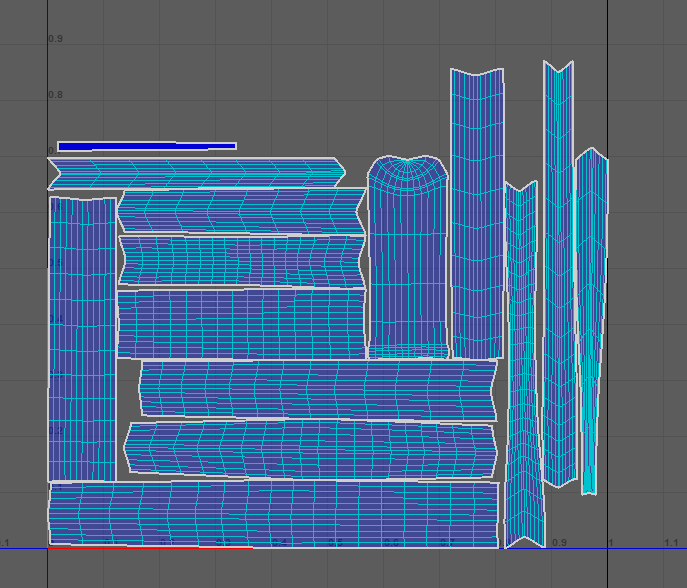
Task: Select the solid dark blue bar UV shell
Action: point(147,146)
